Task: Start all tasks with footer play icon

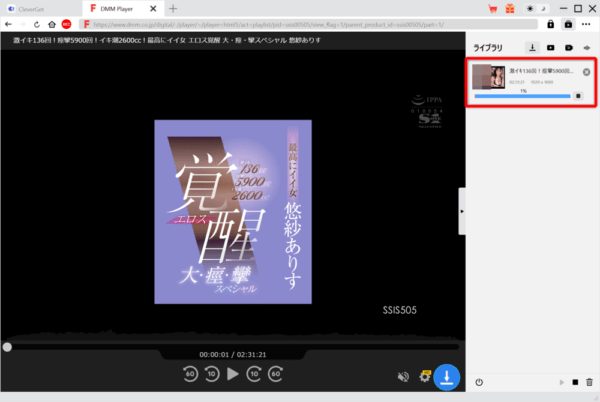Action: pyautogui.click(x=561, y=382)
